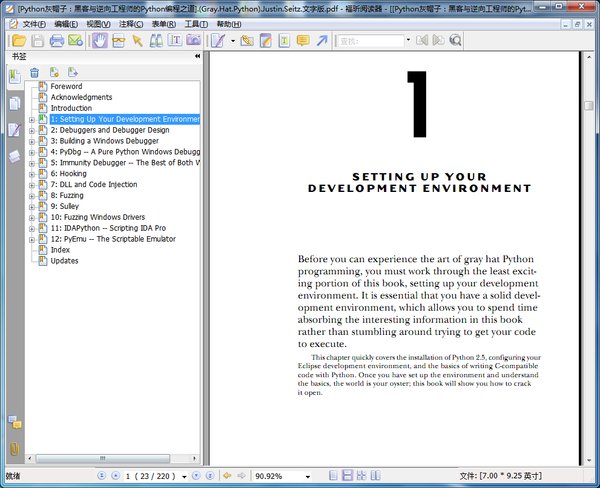Choose the Highlight tool icon
Screen dimensions: 600x488
coord(266,40)
